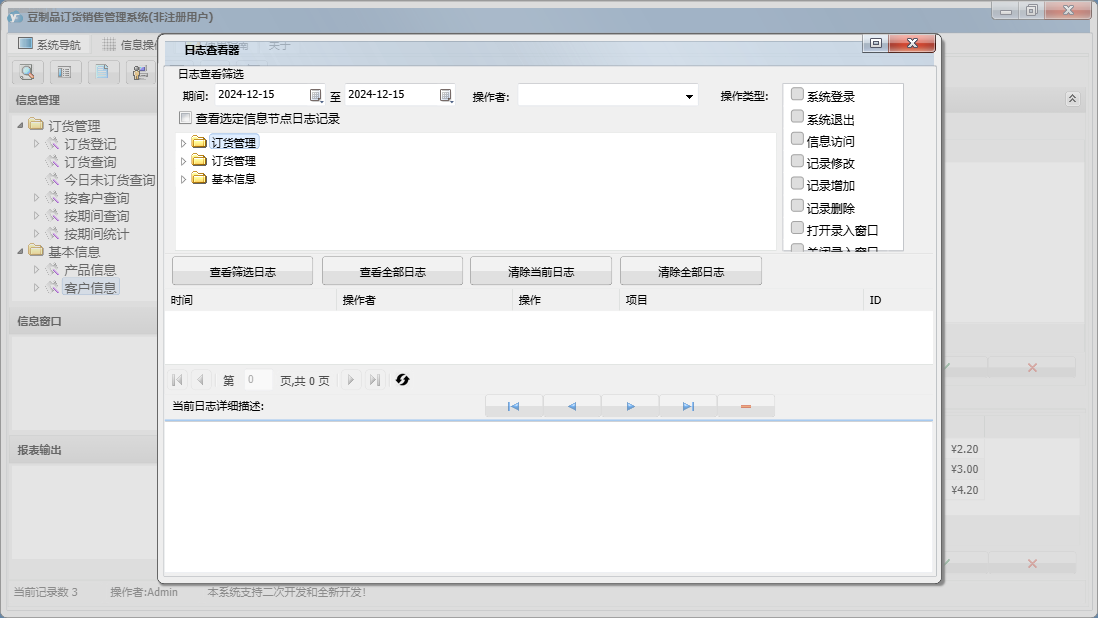Enable the 信息访问 checkbox
1098x618 pixels.
(x=797, y=139)
